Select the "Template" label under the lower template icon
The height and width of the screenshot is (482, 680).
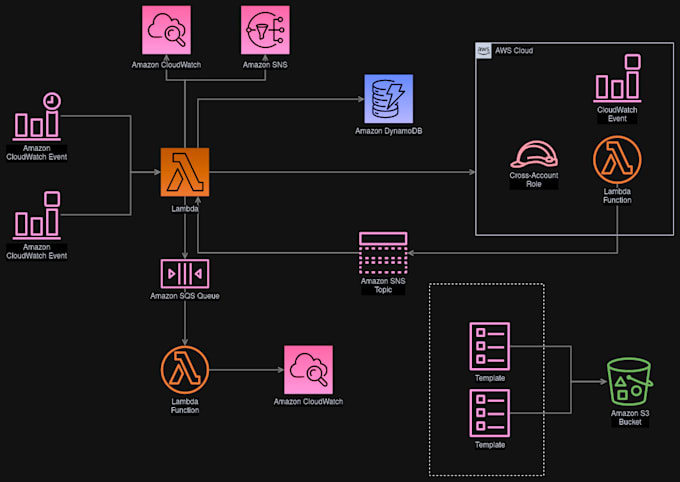click(x=490, y=445)
